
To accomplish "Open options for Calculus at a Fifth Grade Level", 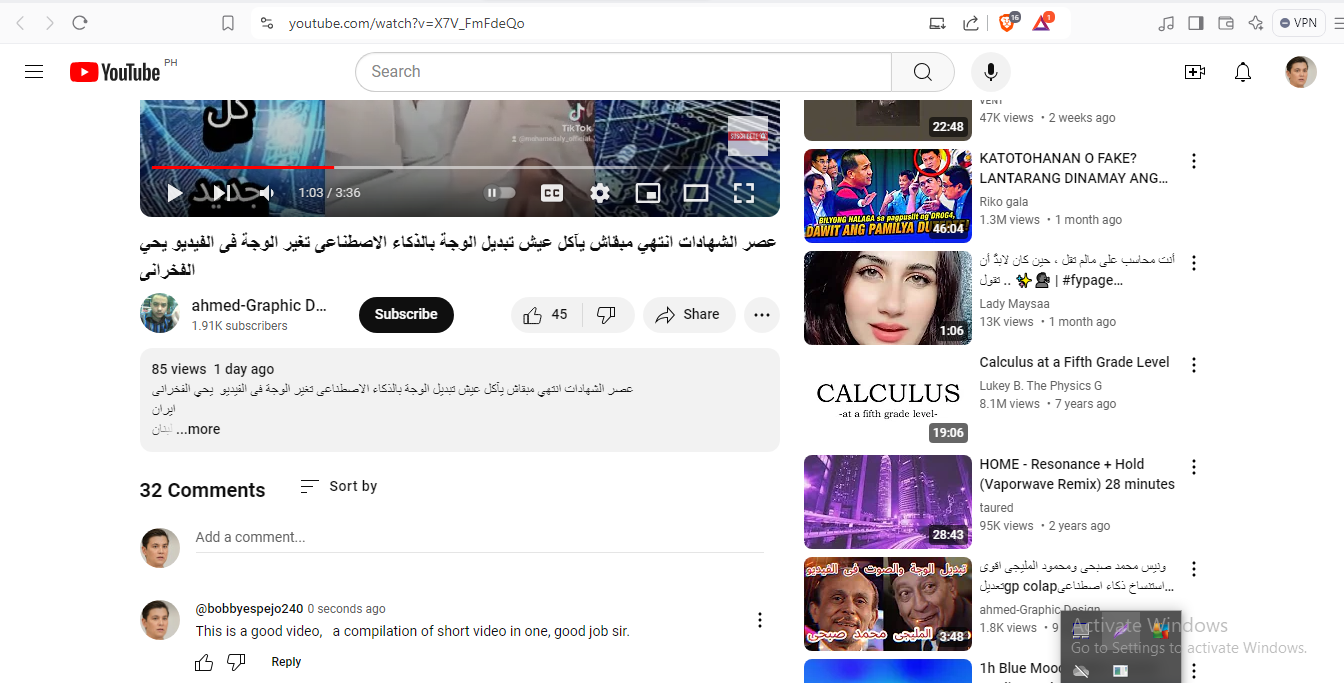I will (x=1193, y=365).
